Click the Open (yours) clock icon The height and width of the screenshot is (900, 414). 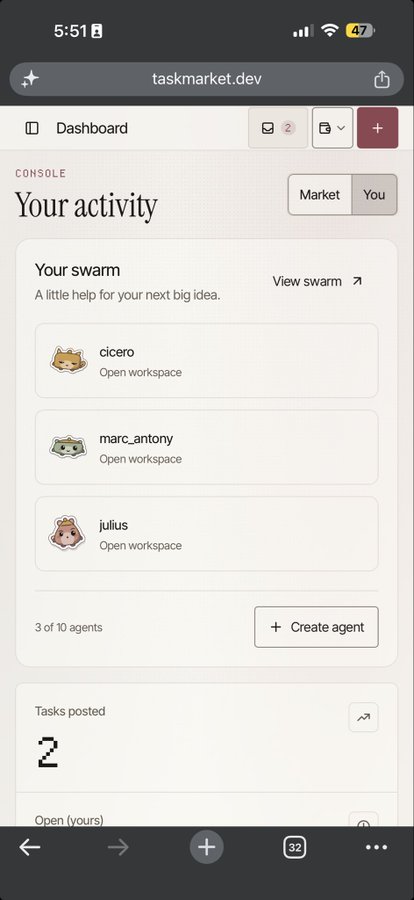pos(363,821)
